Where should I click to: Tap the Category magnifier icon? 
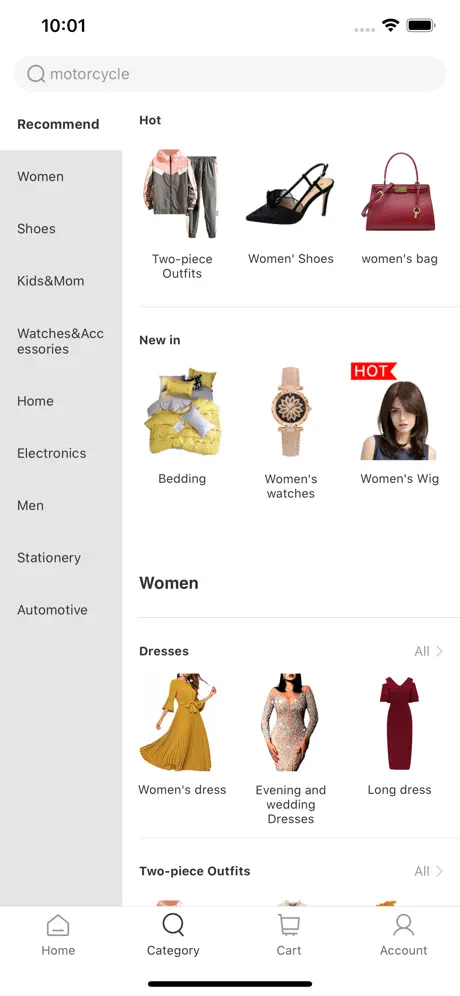click(173, 925)
